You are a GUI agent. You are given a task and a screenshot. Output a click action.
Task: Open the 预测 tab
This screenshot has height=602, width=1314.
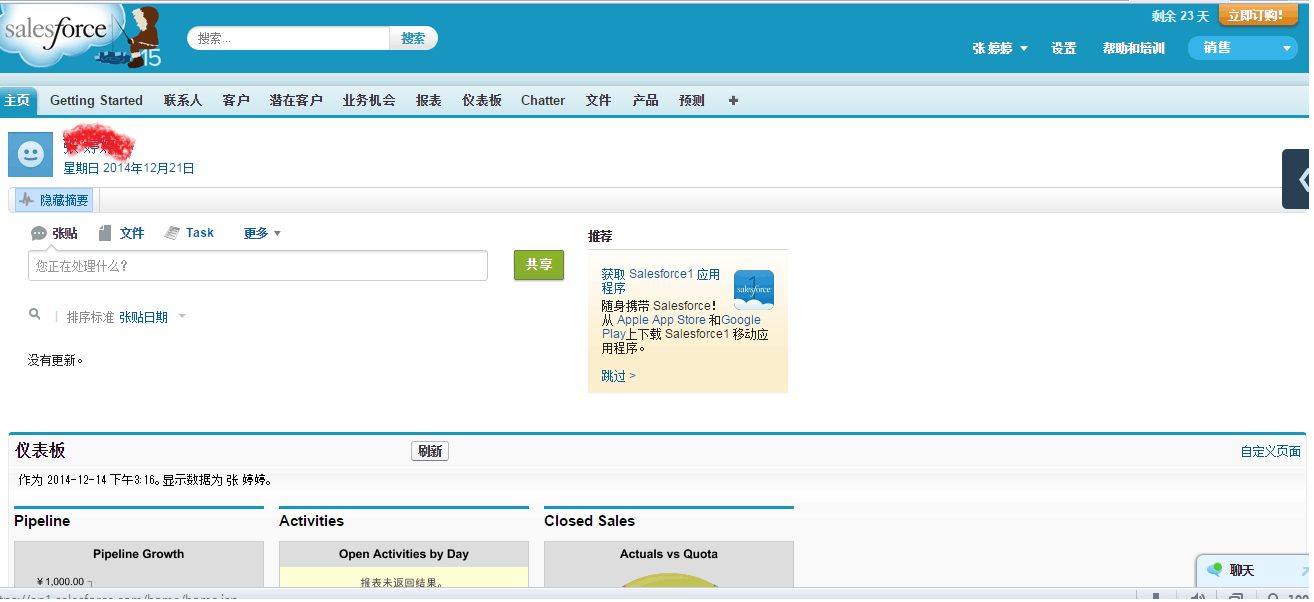click(x=692, y=100)
